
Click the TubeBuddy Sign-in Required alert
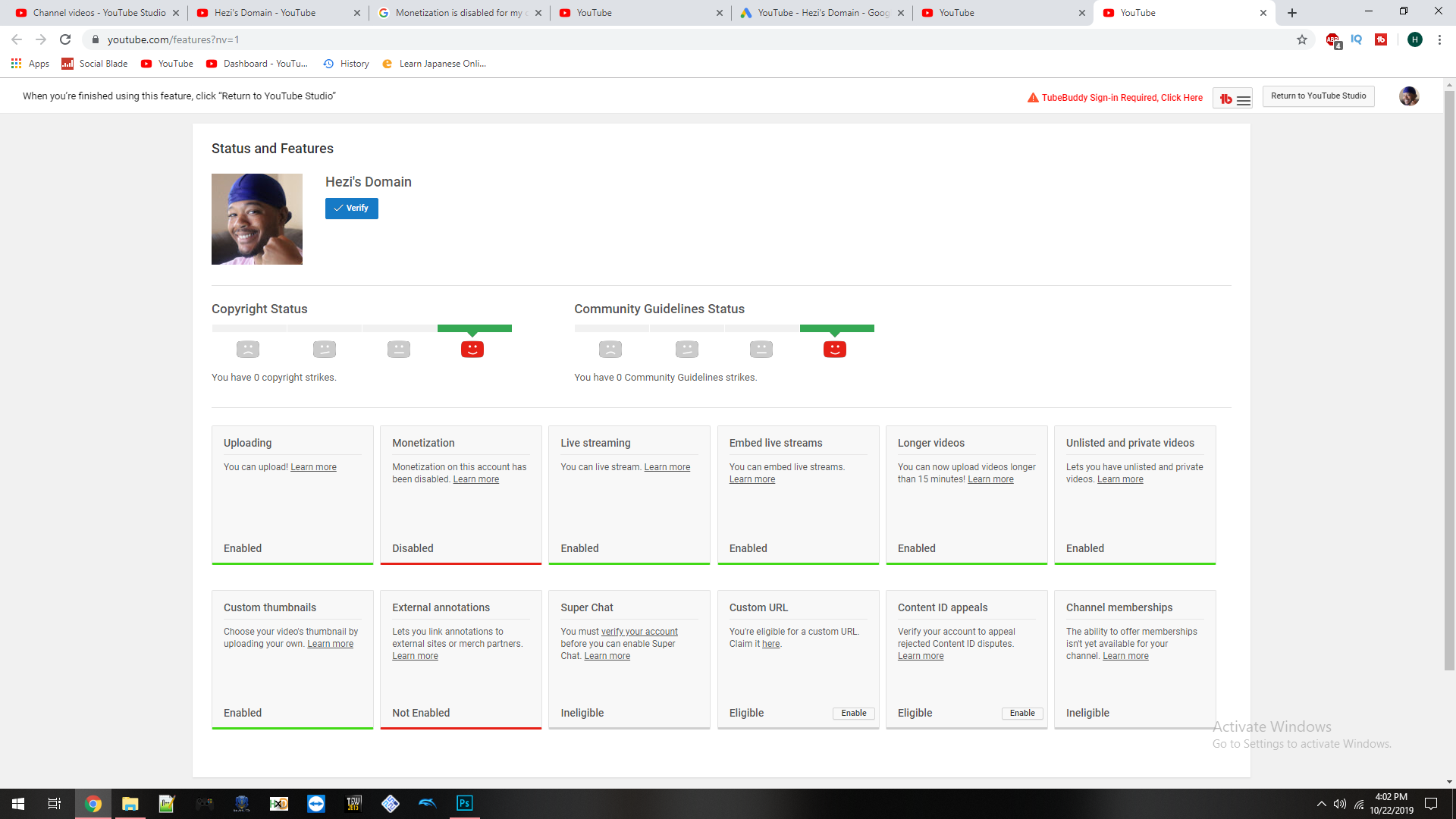point(1114,97)
